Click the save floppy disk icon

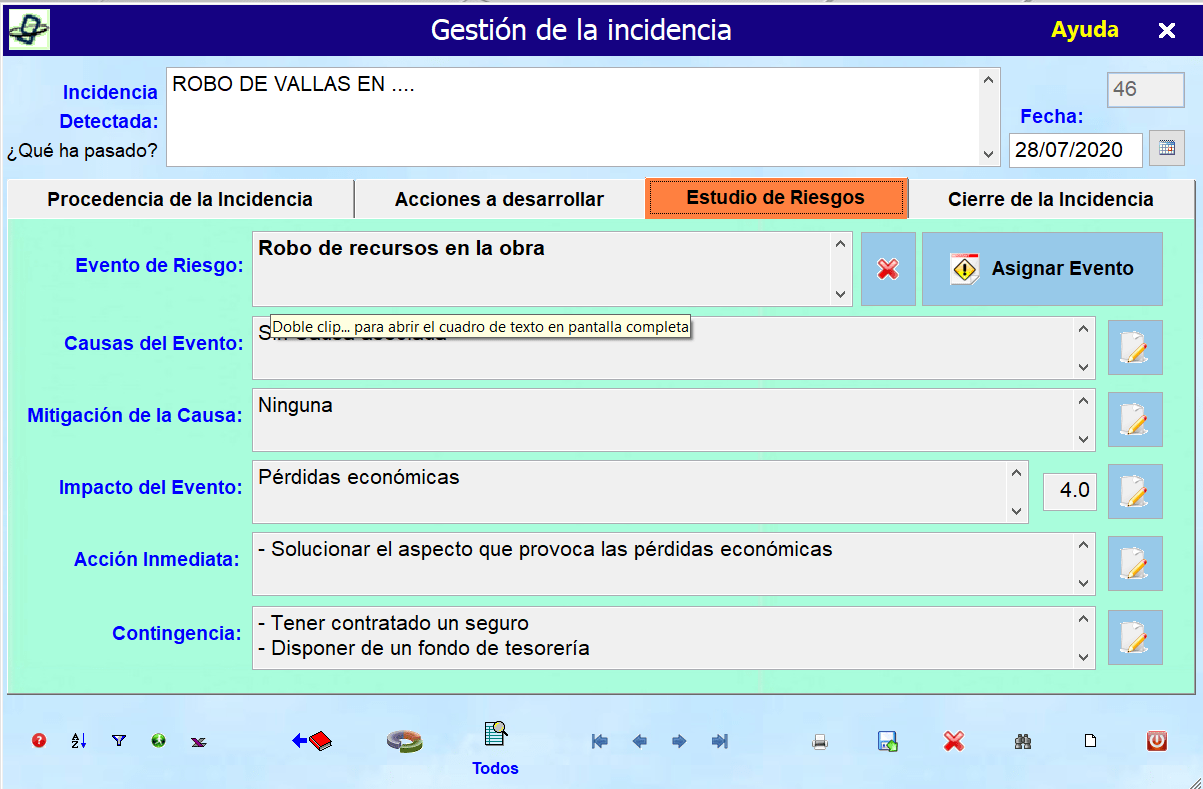coord(887,741)
